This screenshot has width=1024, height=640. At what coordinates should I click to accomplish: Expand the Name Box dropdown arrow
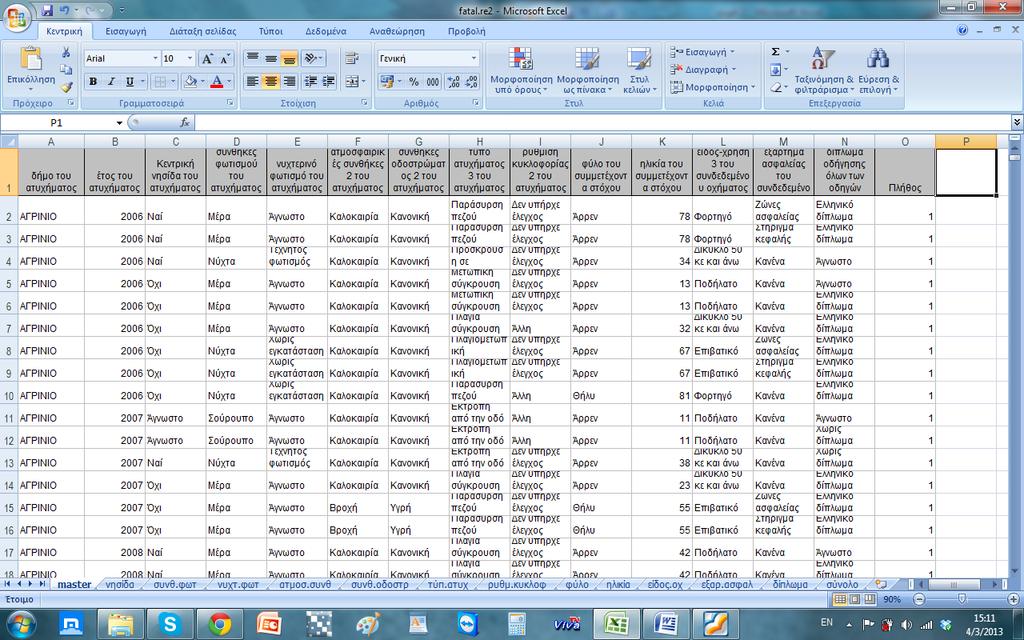pos(120,122)
